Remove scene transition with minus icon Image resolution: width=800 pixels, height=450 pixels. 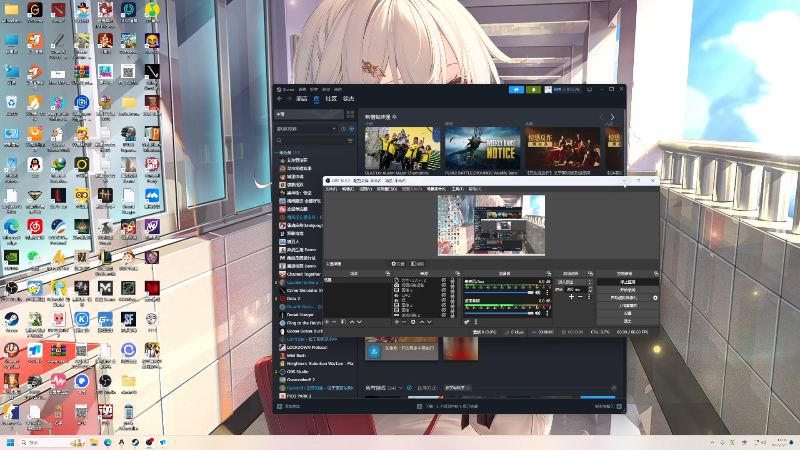click(x=580, y=297)
